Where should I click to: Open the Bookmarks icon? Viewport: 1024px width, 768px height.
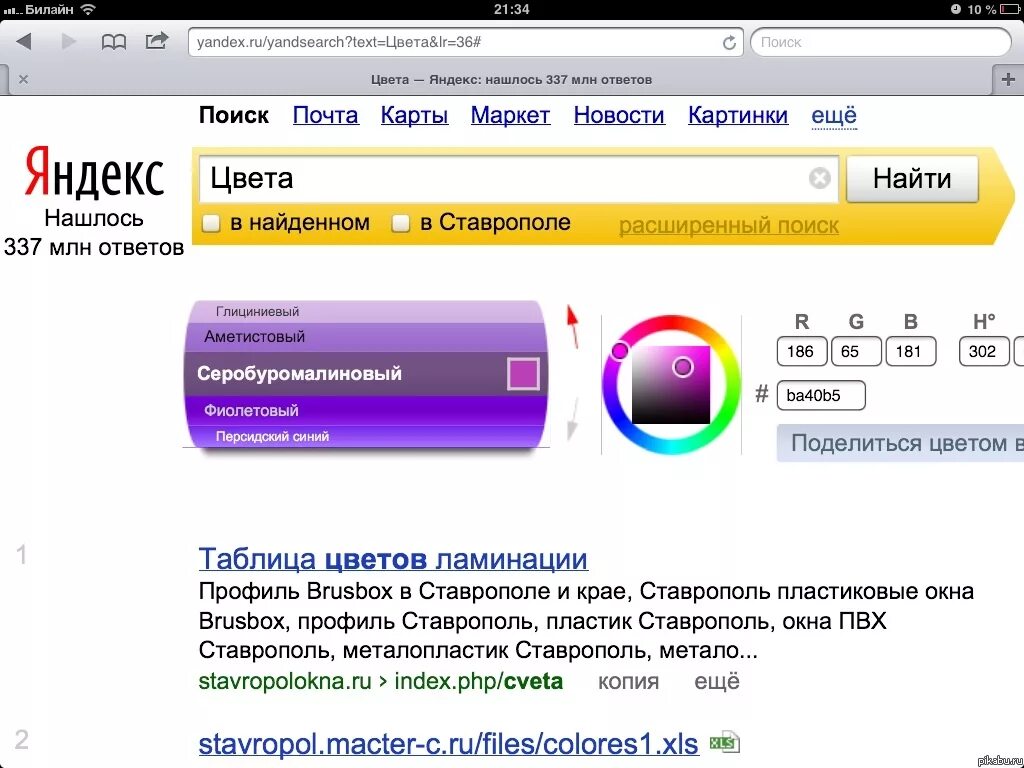pos(114,41)
